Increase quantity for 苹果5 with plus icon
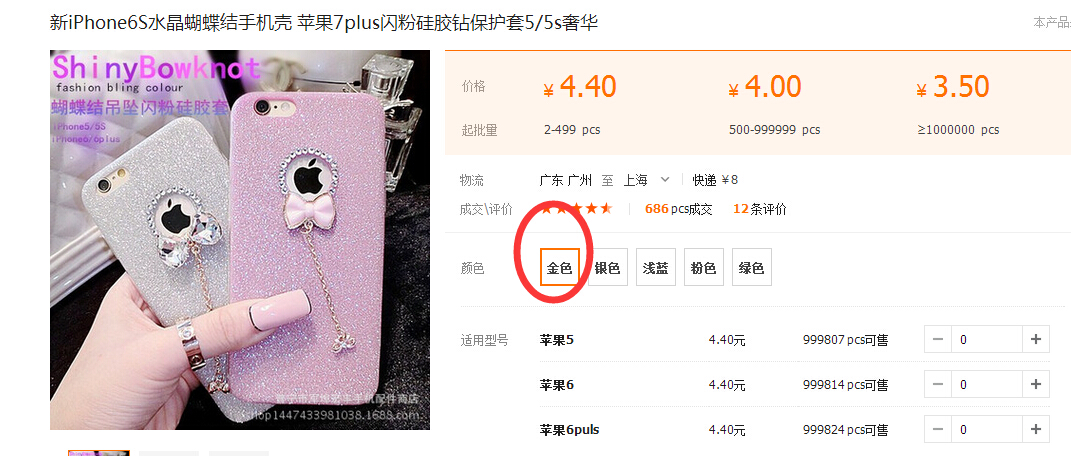This screenshot has width=1071, height=456. coord(1035,339)
